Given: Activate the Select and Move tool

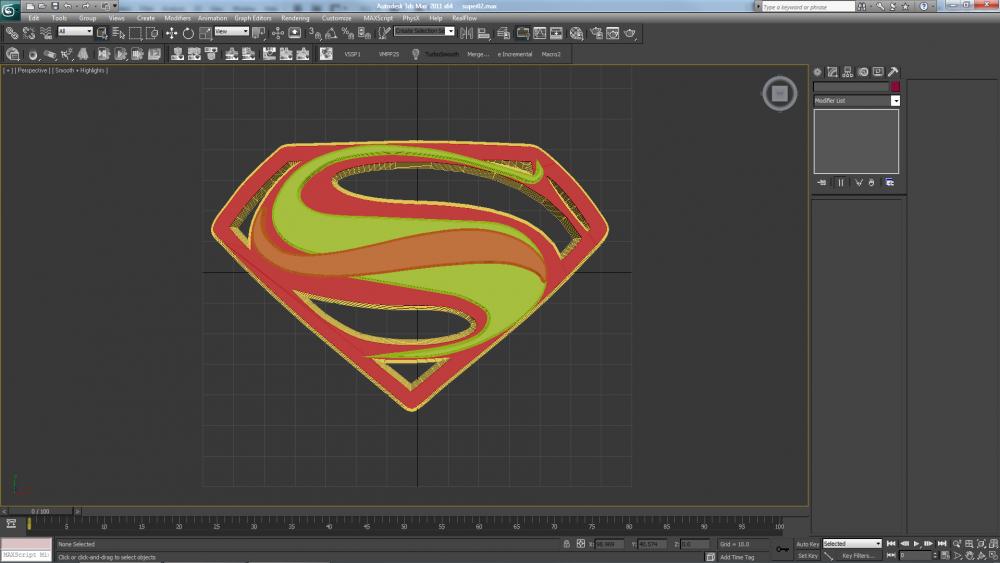Looking at the screenshot, I should 172,33.
